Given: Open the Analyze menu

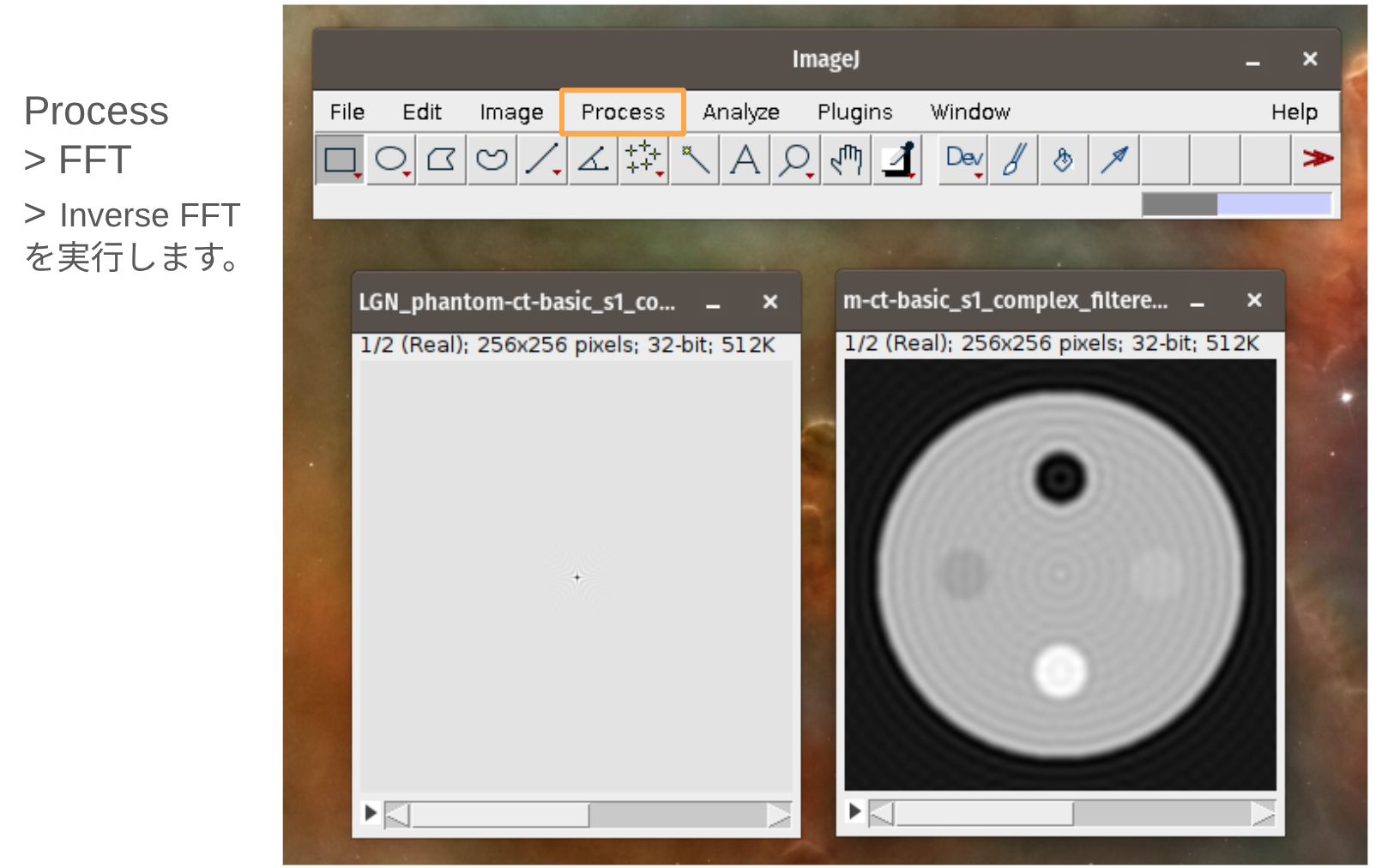Looking at the screenshot, I should pos(741,112).
